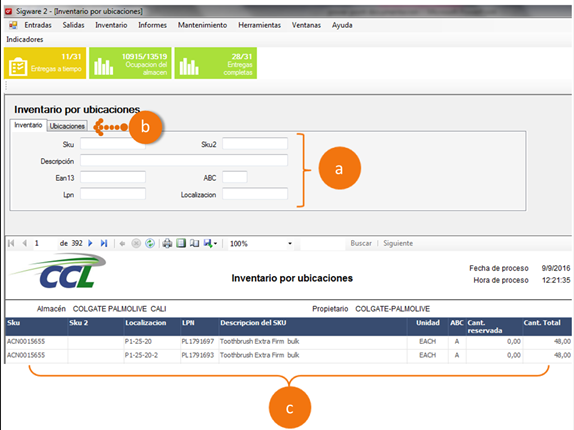Click the ABC input field
Viewport: 574px width, 430px height.
235,177
